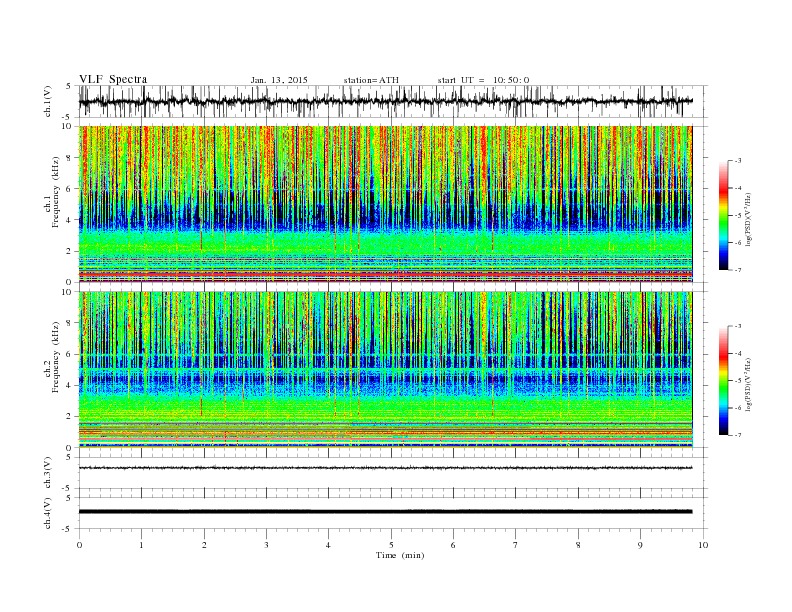This screenshot has height=612, width=792.
Task: Click the time axis tick label "6"
Action: [454, 545]
